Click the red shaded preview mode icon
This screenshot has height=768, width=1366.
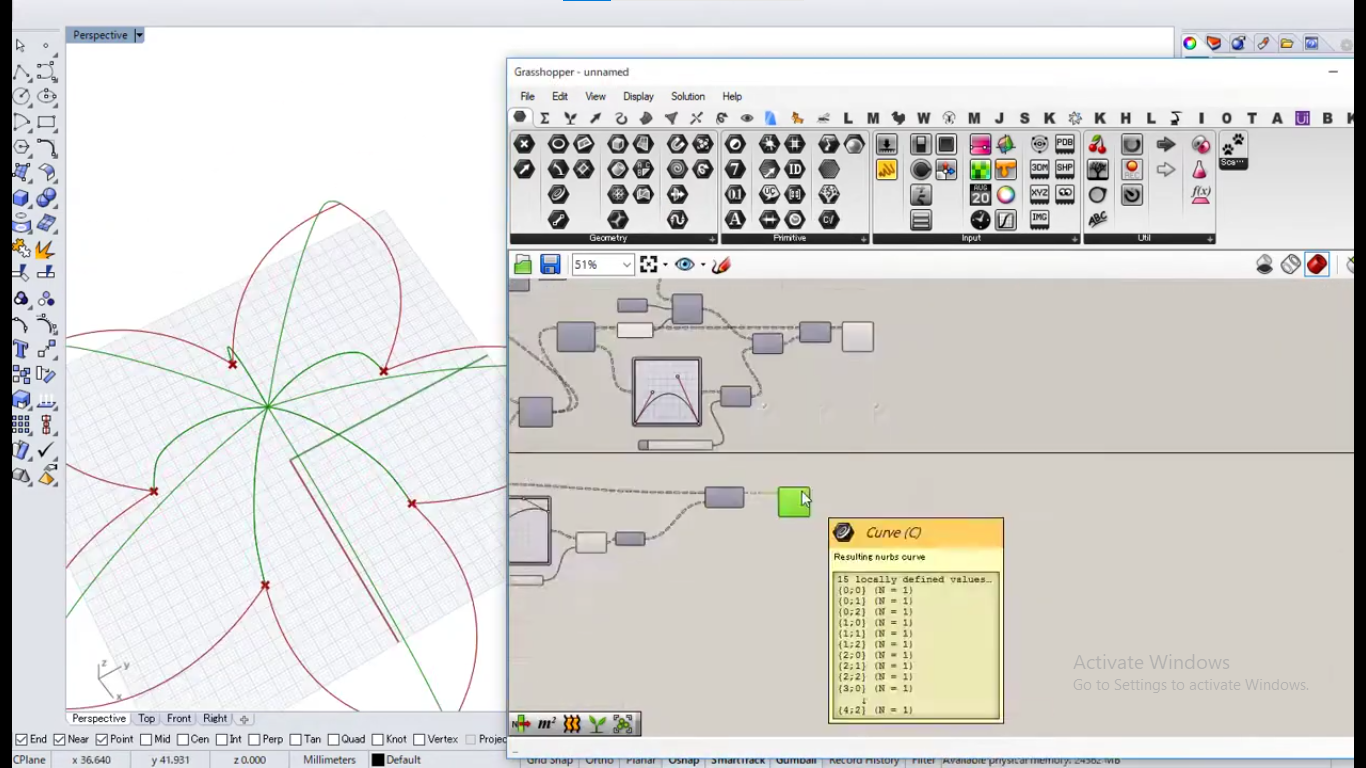[1317, 264]
